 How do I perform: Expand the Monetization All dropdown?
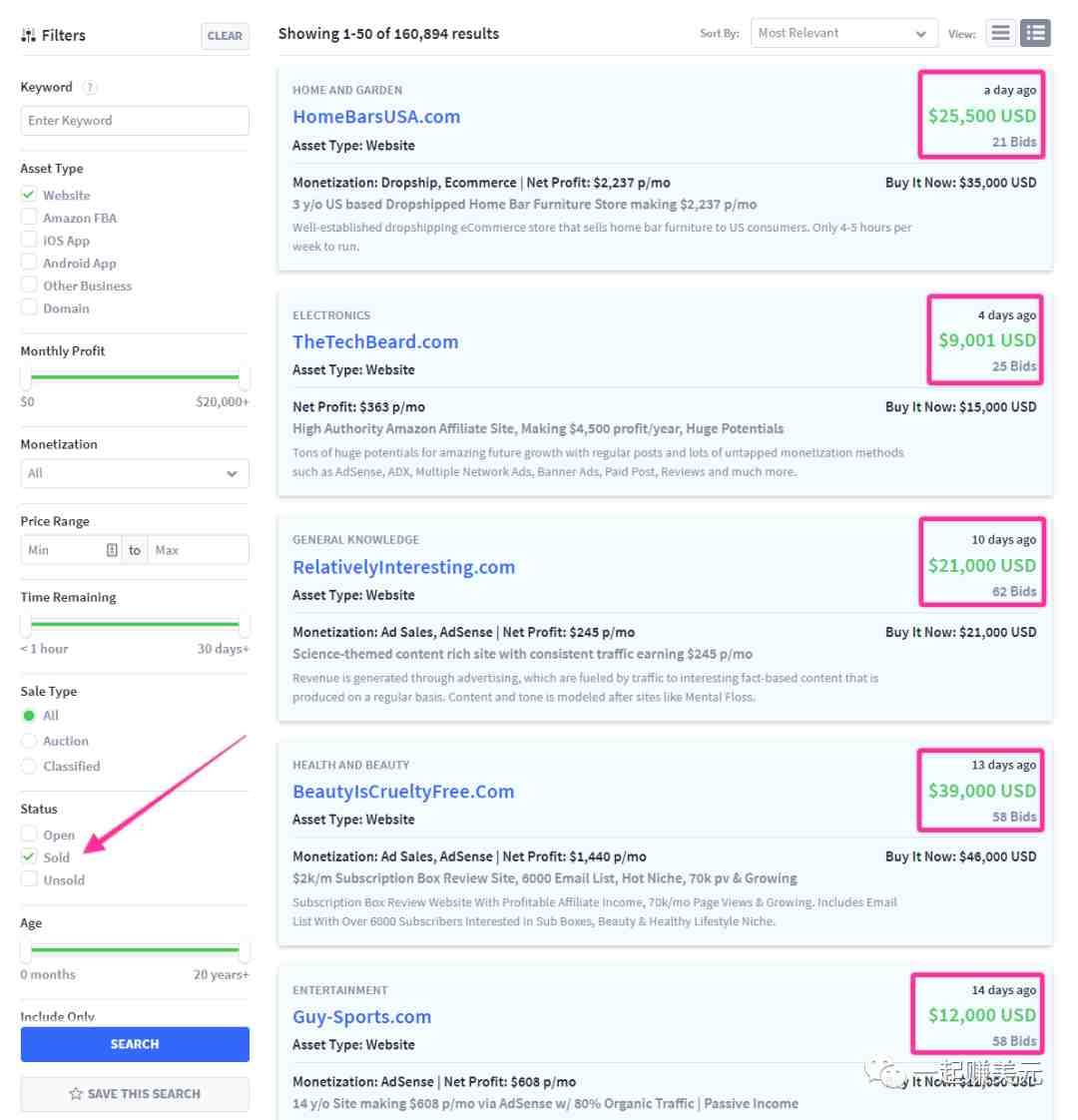[x=135, y=473]
